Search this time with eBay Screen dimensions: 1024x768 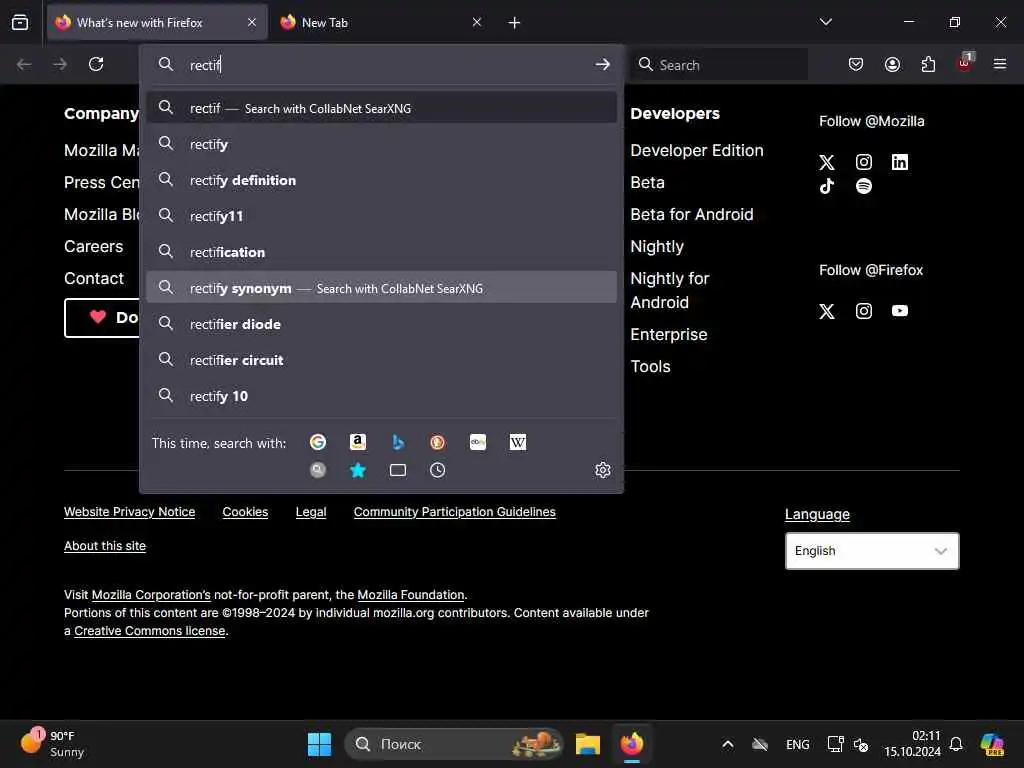tap(478, 442)
